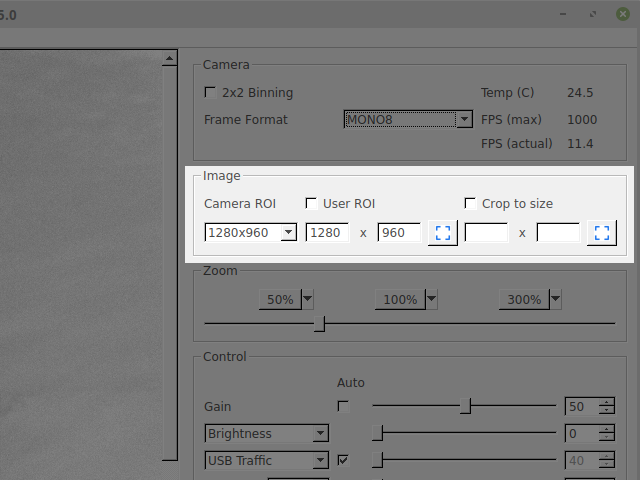Click the Crop to size frame icon button
The height and width of the screenshot is (480, 640).
[x=602, y=233]
